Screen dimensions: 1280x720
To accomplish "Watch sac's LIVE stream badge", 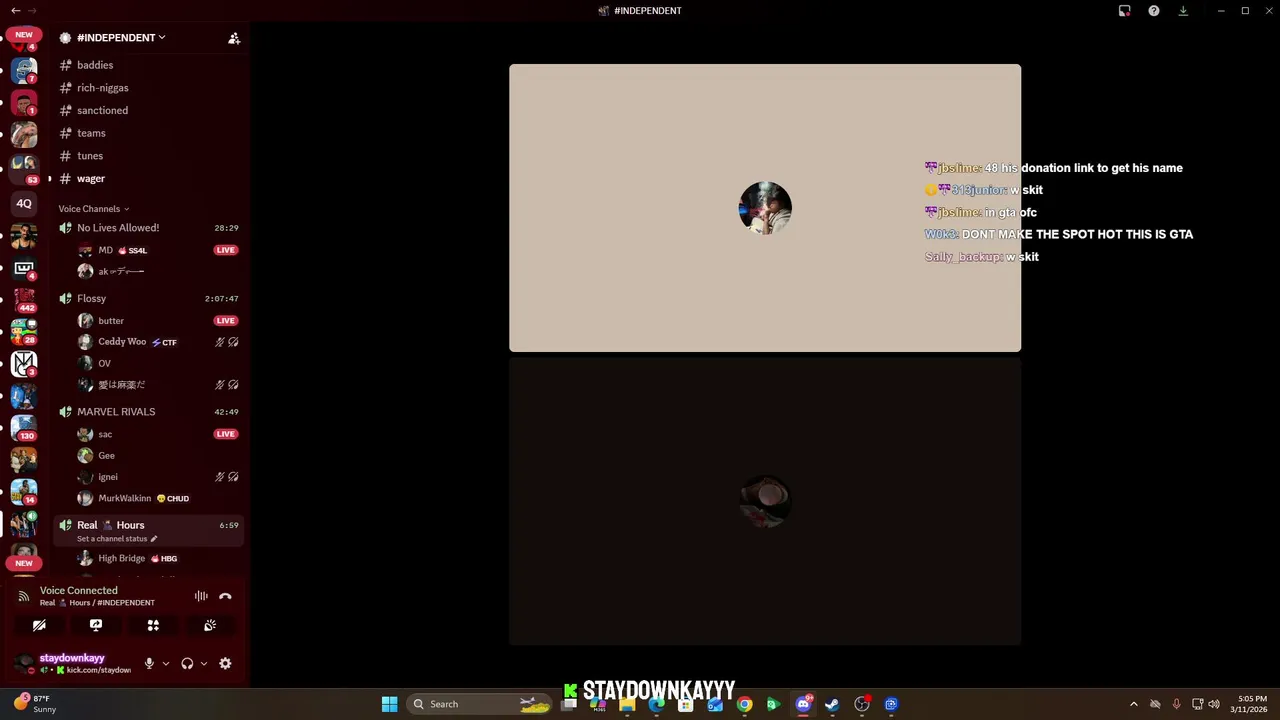I will pos(225,434).
